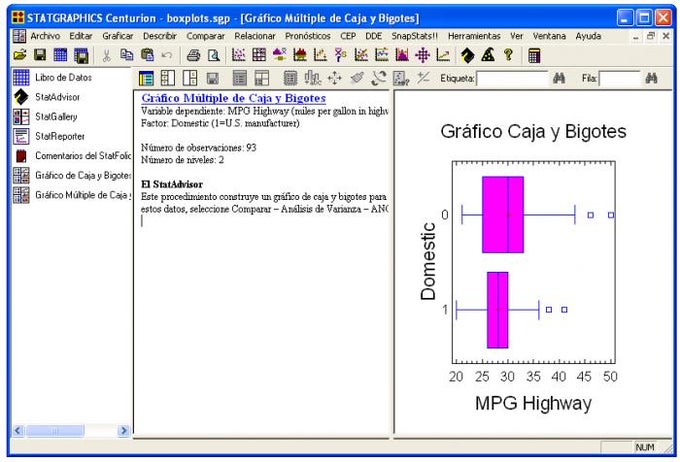The image size is (680, 462).
Task: Click the magenta box for Domestic 0
Action: coord(503,215)
